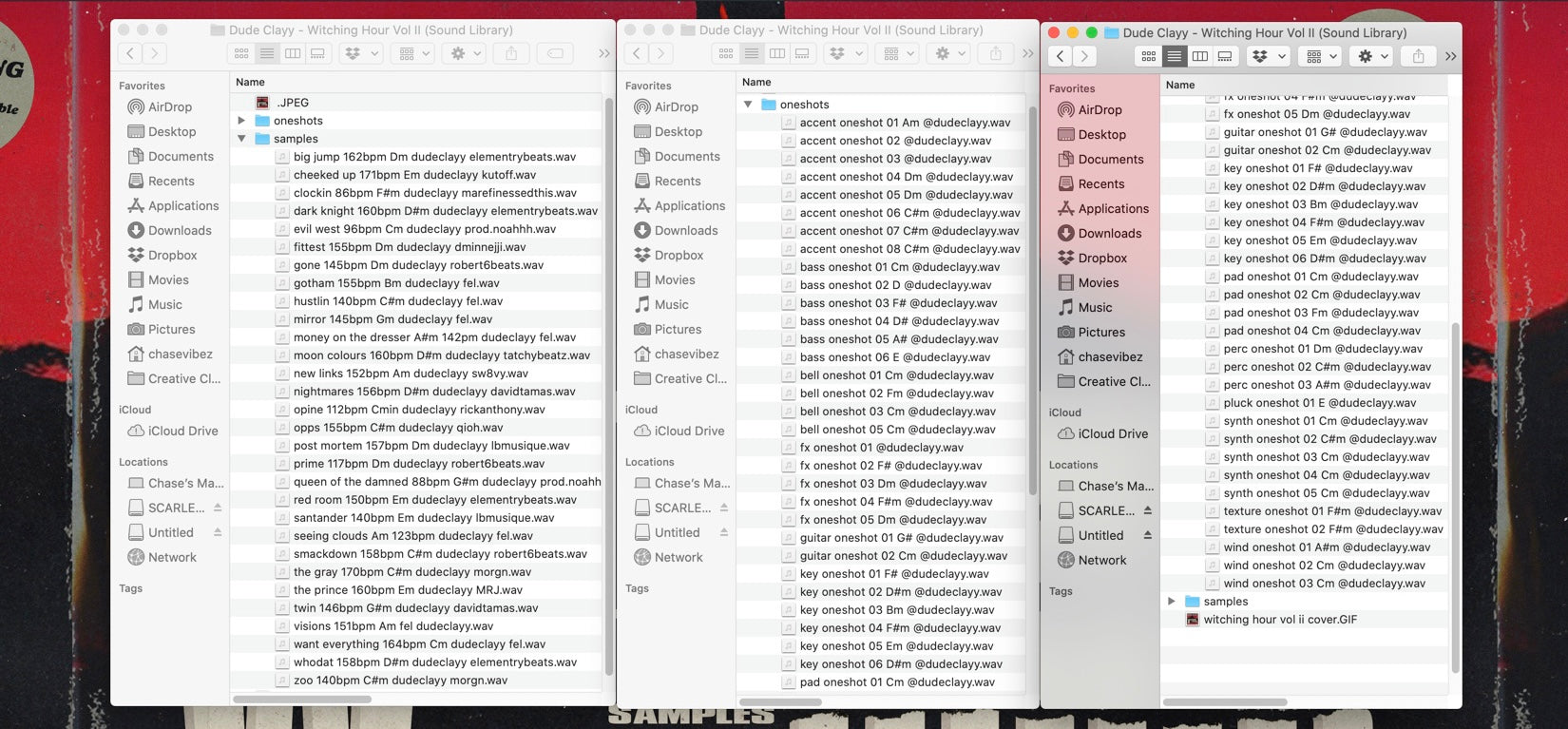The image size is (1568, 729).
Task: Click the Share button in the right window toolbar
Action: click(x=1418, y=57)
